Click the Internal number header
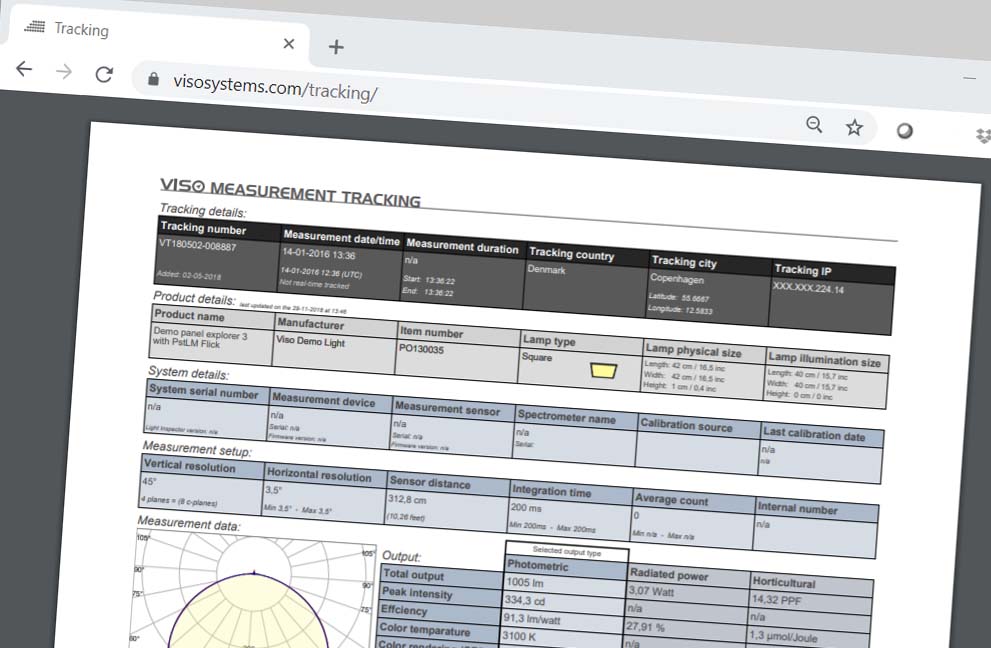Screen dimensions: 991x648 [x=798, y=508]
